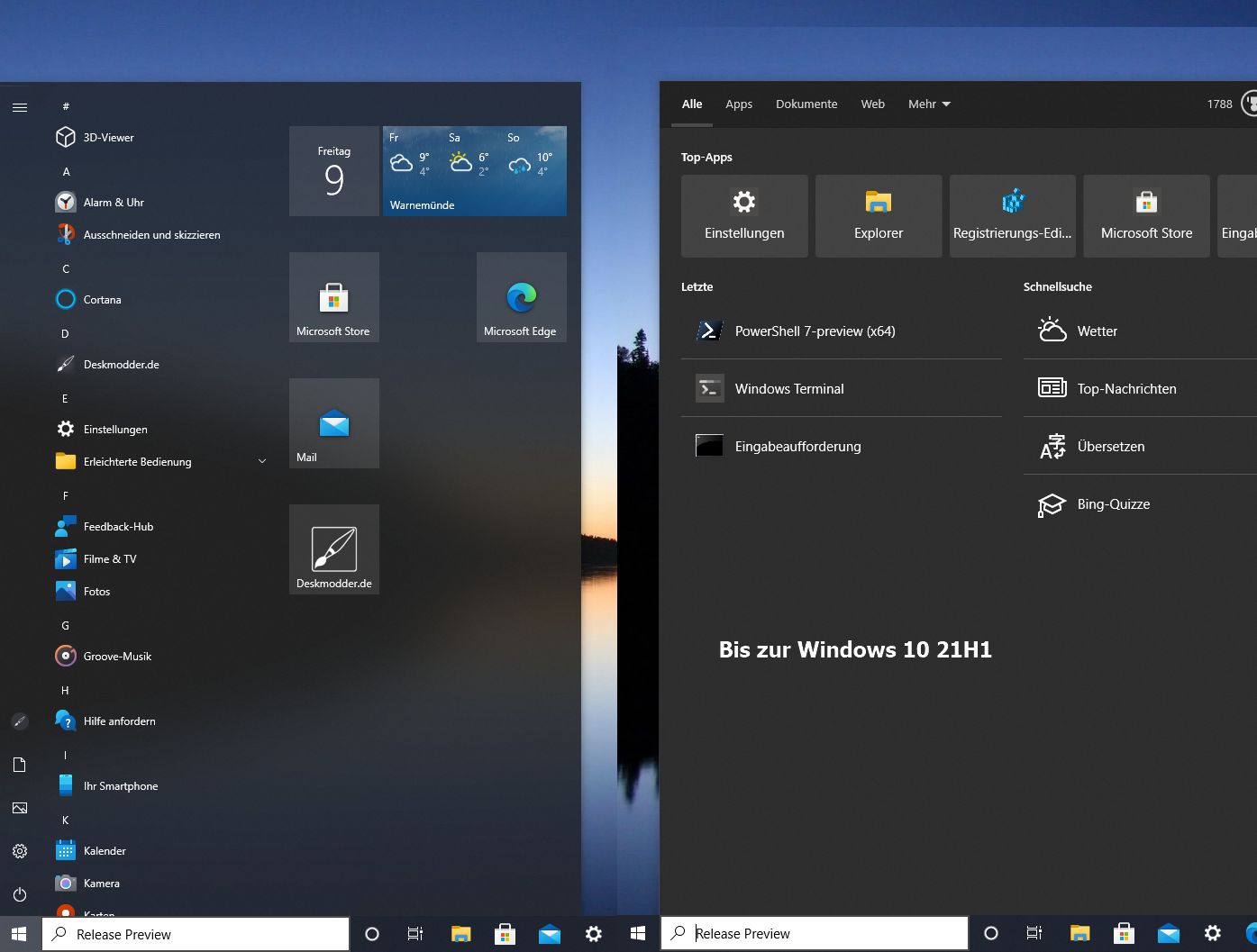
Task: Open Deskmodder.de in the app list
Action: 160,364
